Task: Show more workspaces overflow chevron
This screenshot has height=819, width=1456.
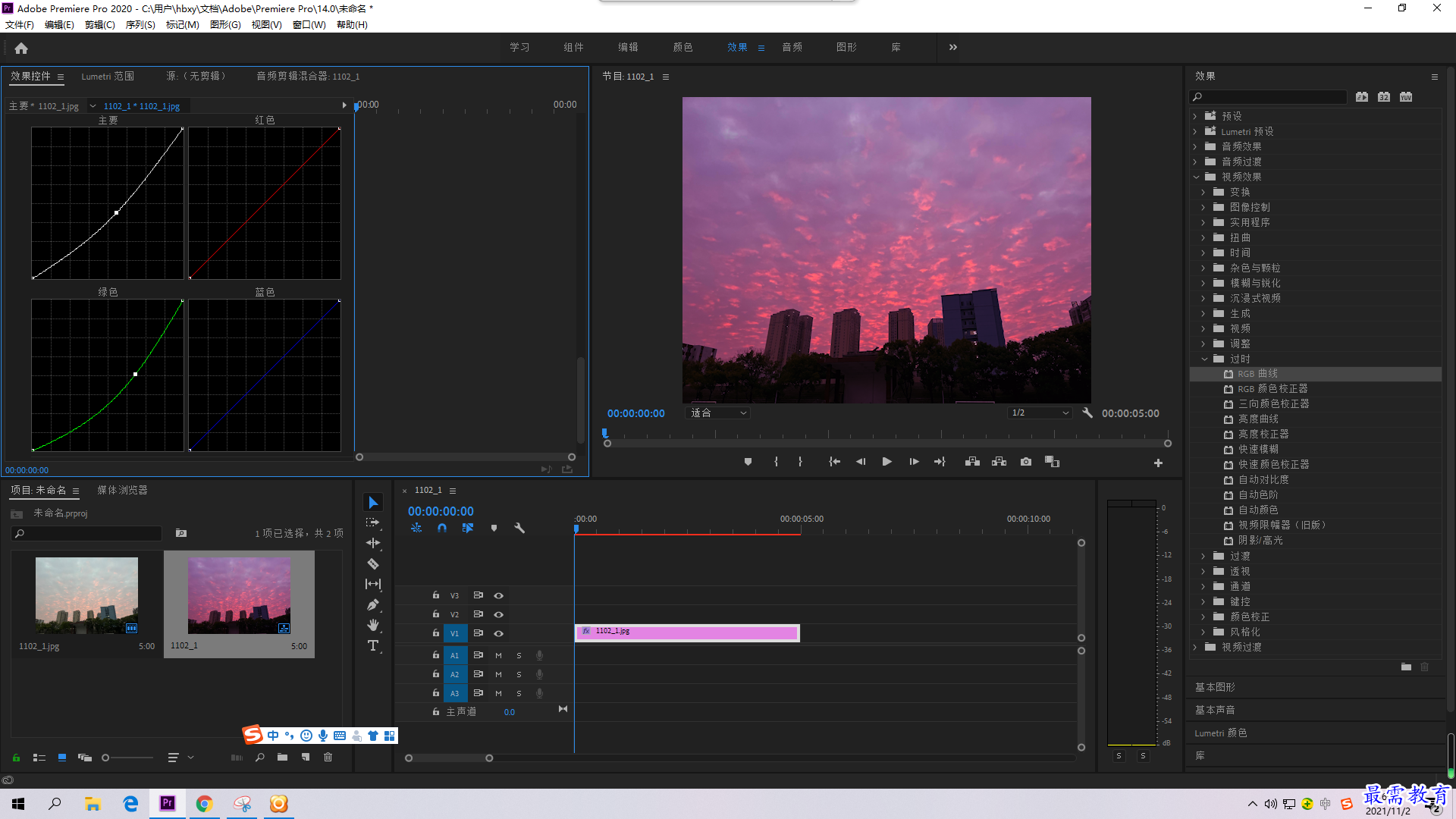Action: pos(952,47)
